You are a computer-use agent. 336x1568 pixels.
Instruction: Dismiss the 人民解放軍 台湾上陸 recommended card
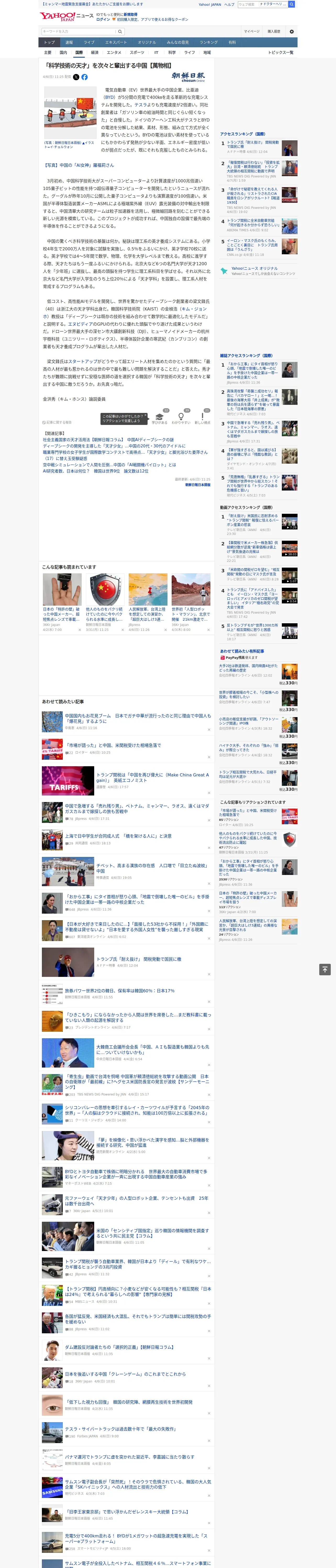pos(166,630)
